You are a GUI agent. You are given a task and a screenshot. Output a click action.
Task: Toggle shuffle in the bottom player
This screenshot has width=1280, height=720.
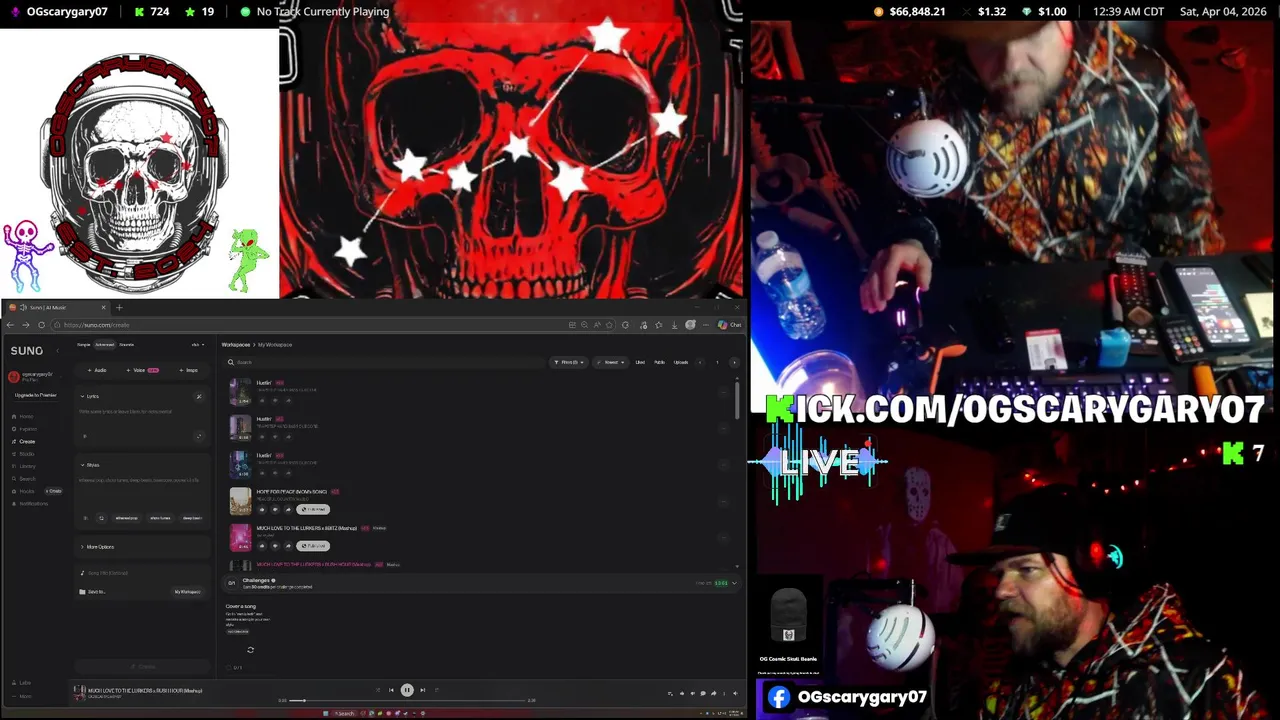coord(377,690)
